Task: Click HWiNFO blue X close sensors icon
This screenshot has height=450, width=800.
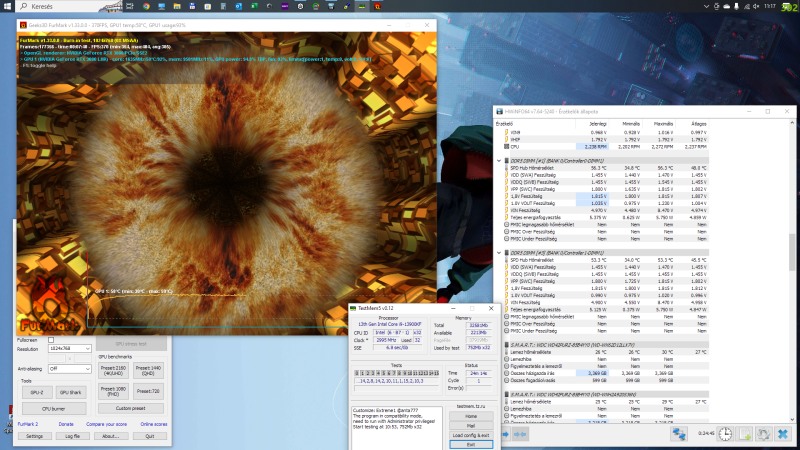Action: point(783,434)
